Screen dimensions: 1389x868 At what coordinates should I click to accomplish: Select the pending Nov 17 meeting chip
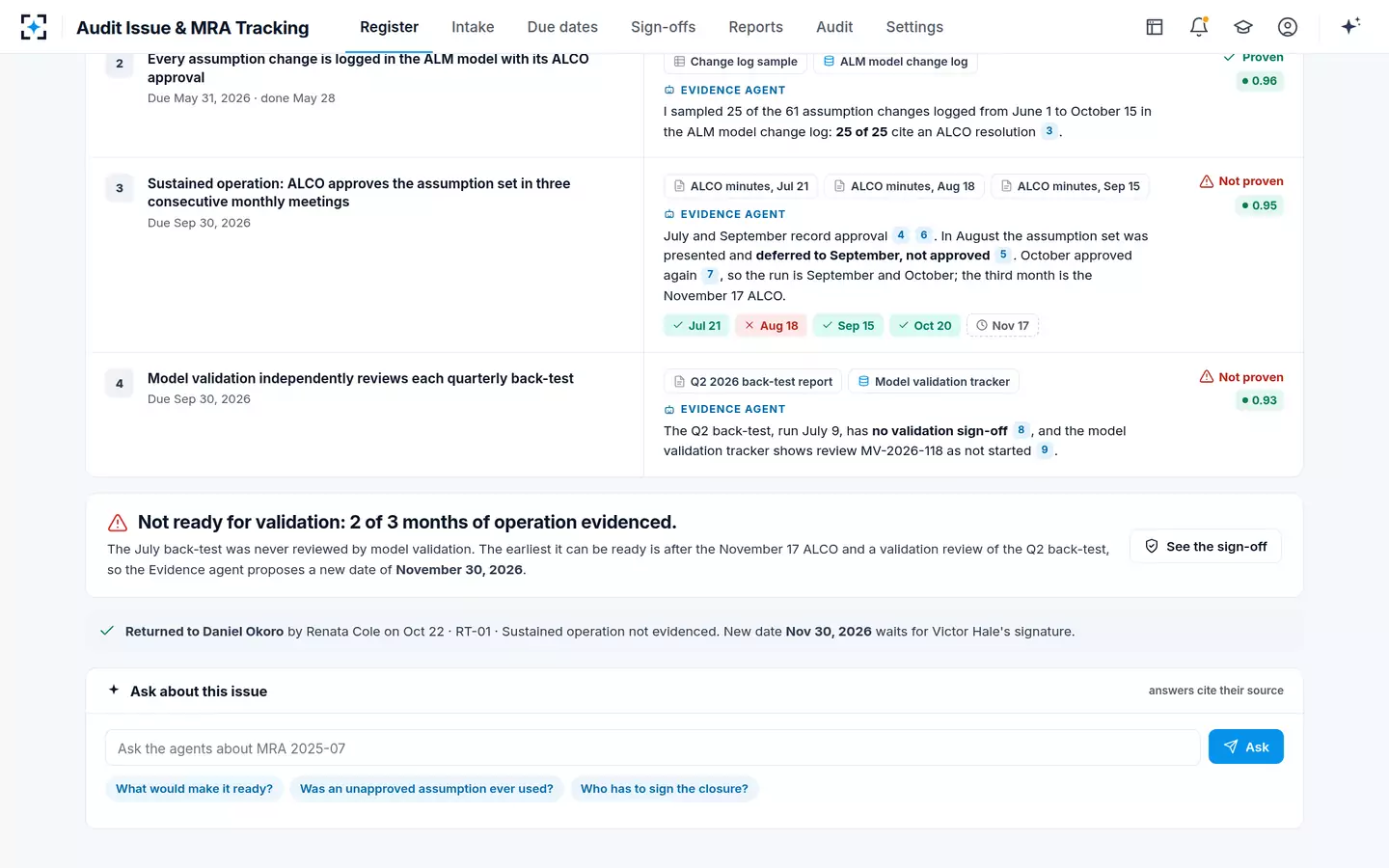[x=1002, y=326]
